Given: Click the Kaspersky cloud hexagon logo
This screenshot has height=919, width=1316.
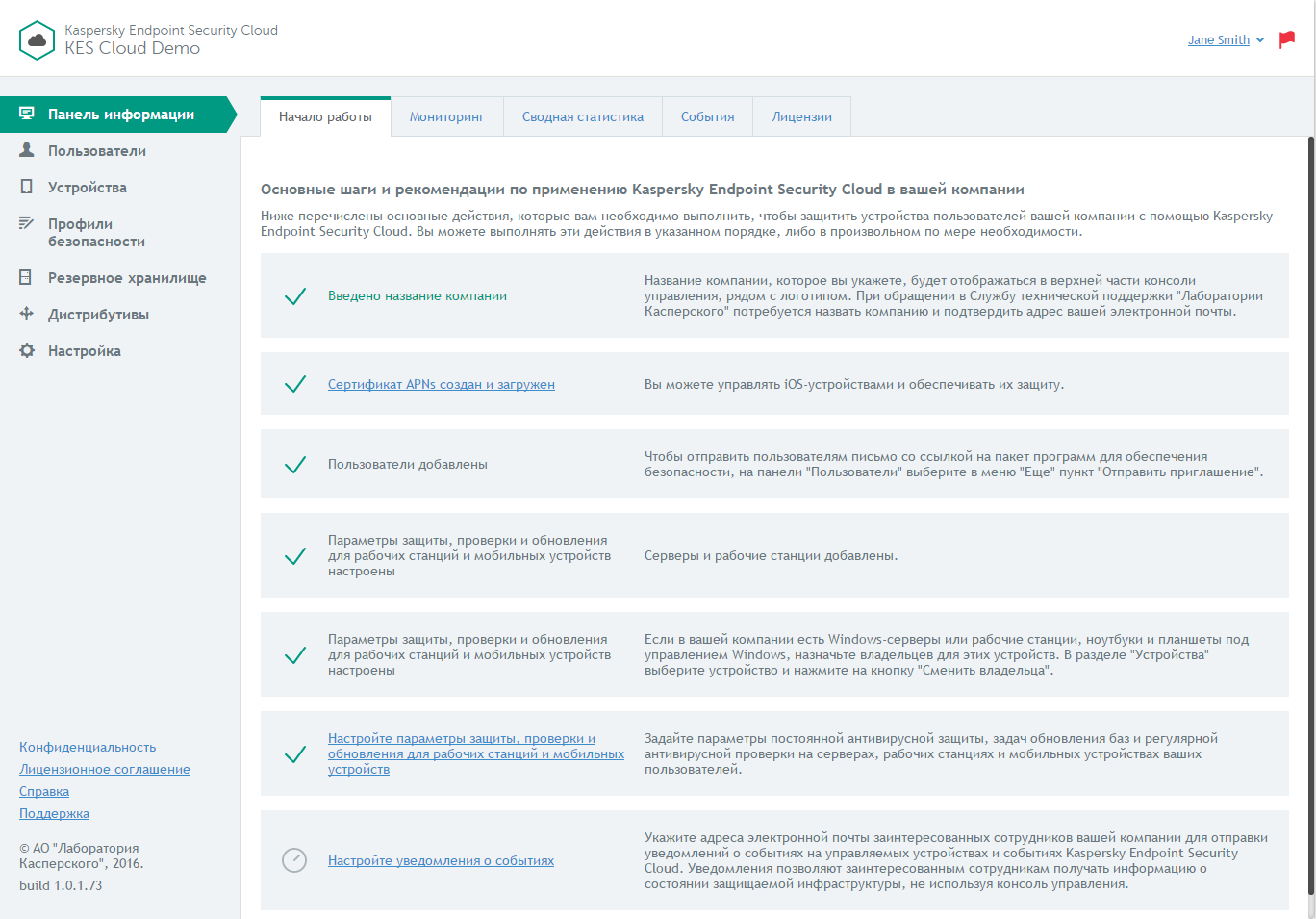Looking at the screenshot, I should tap(37, 40).
